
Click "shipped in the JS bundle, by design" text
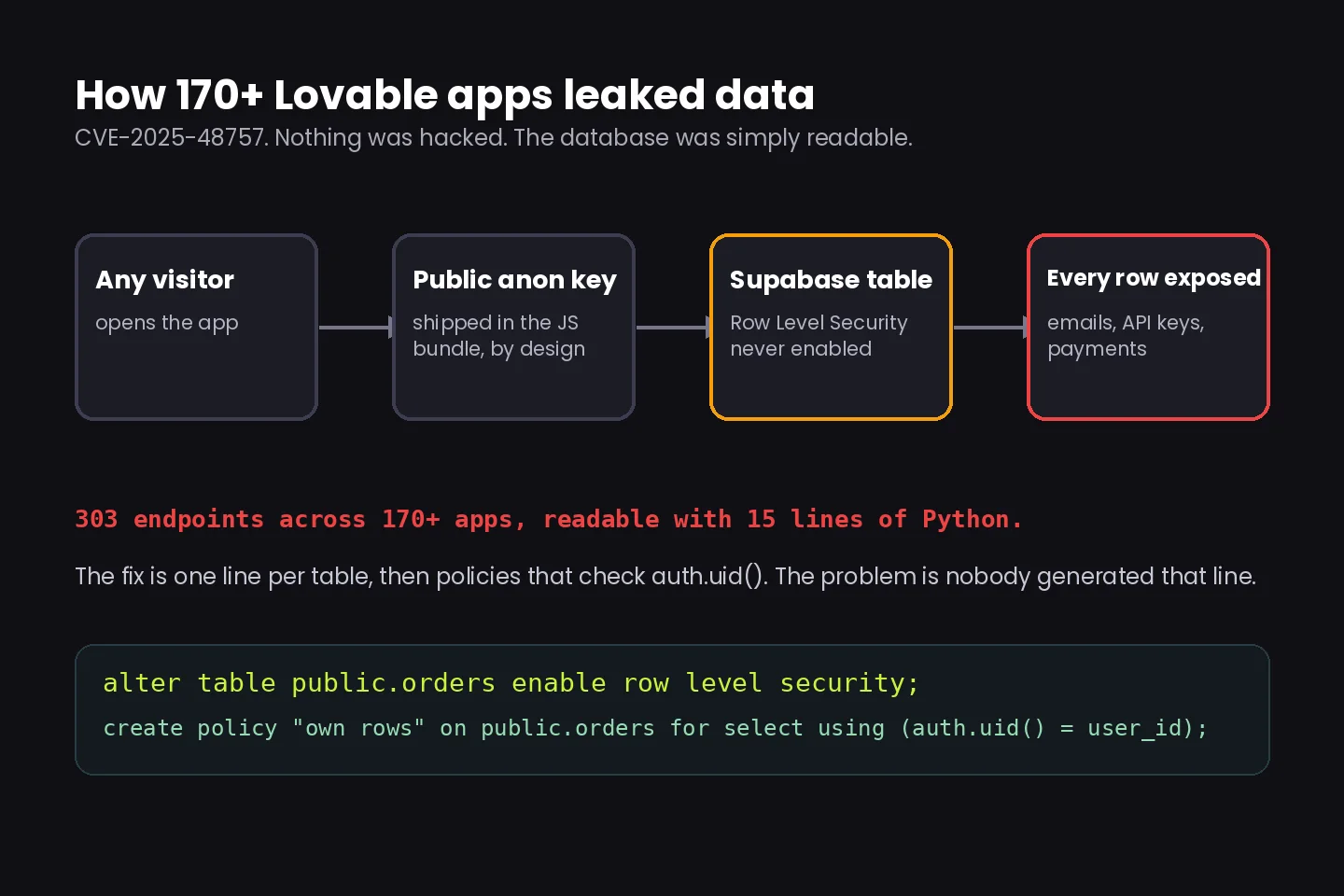tap(499, 336)
